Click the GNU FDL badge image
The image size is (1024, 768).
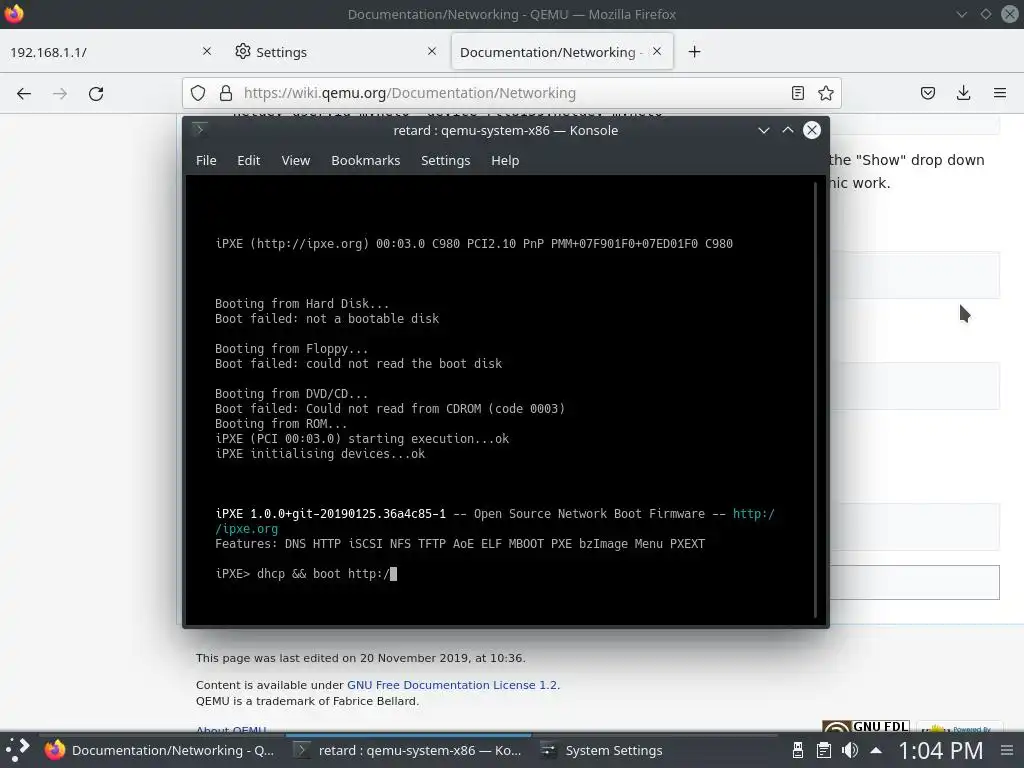pos(866,726)
